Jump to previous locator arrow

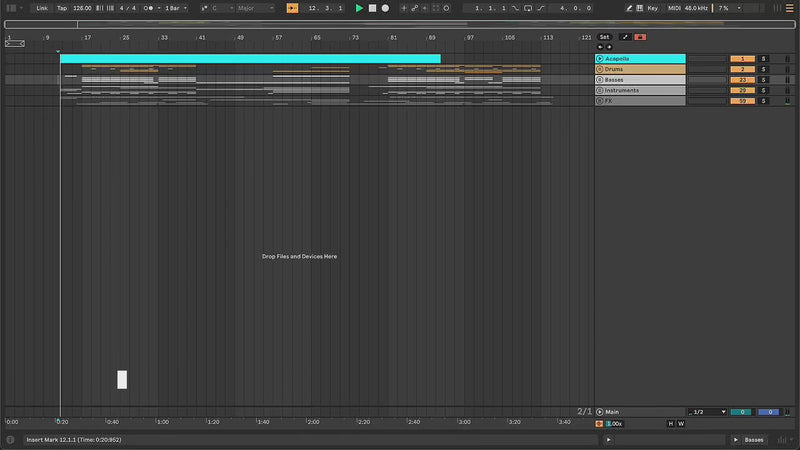click(x=600, y=47)
